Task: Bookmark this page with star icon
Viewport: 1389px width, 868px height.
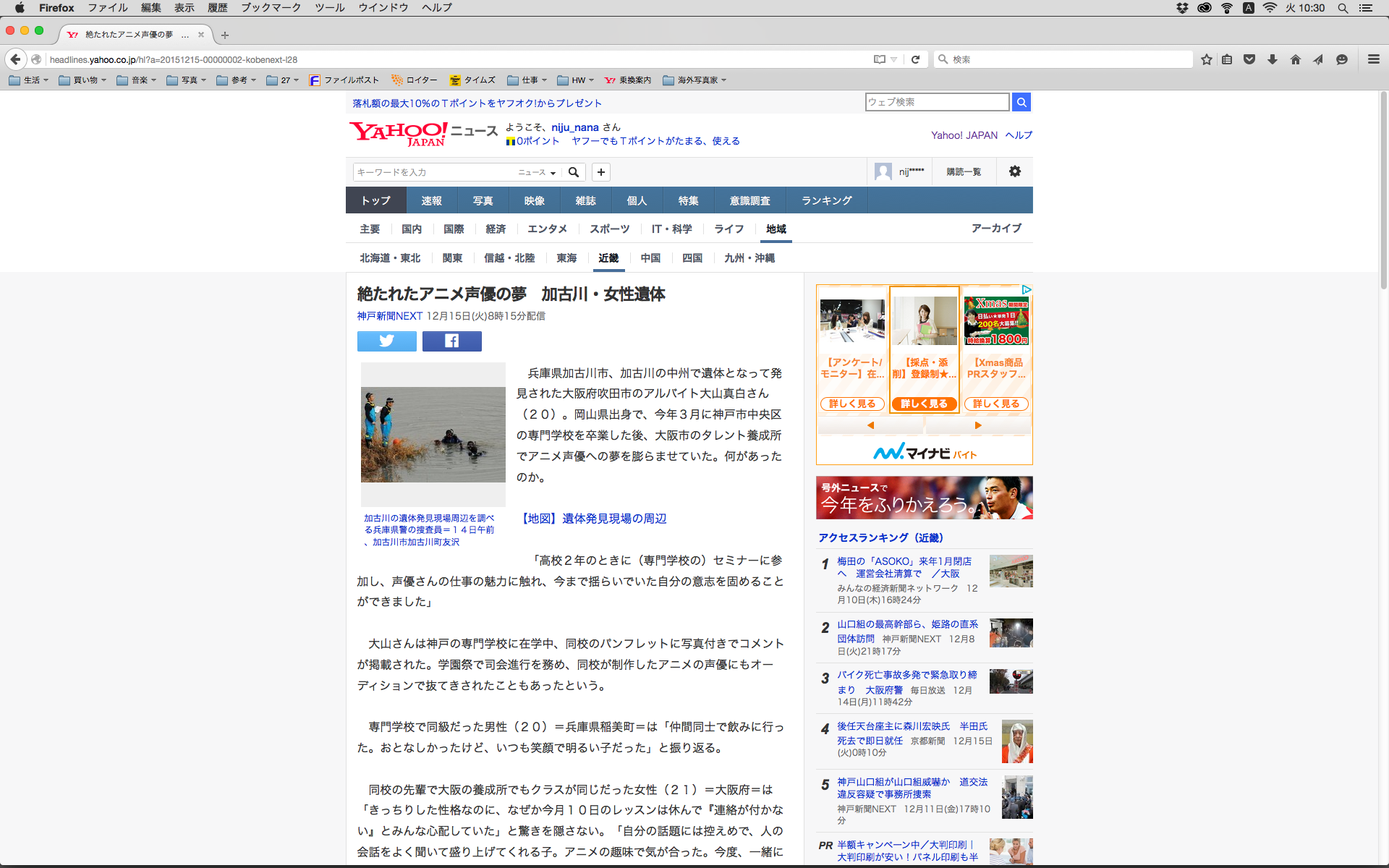Action: tap(1206, 59)
